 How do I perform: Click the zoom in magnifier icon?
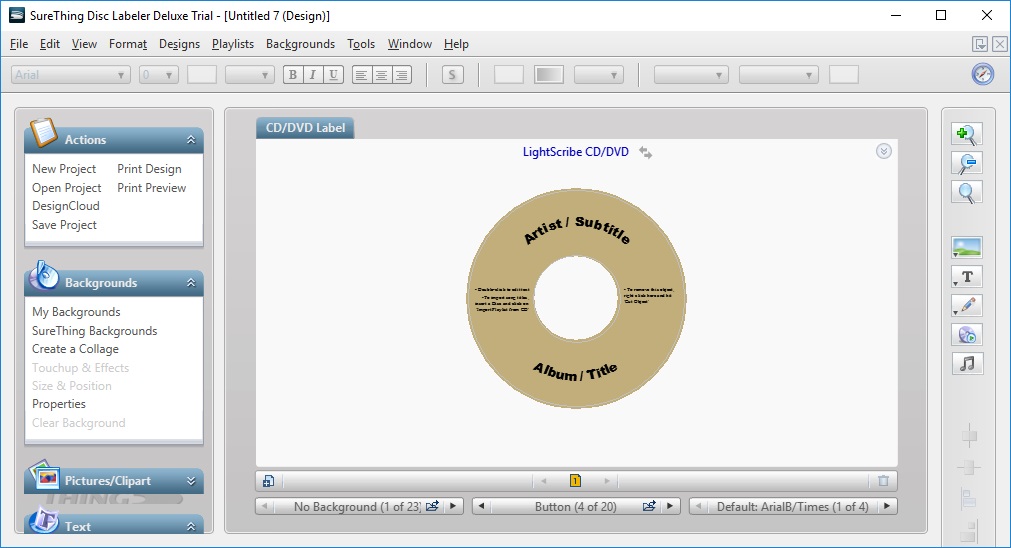966,134
